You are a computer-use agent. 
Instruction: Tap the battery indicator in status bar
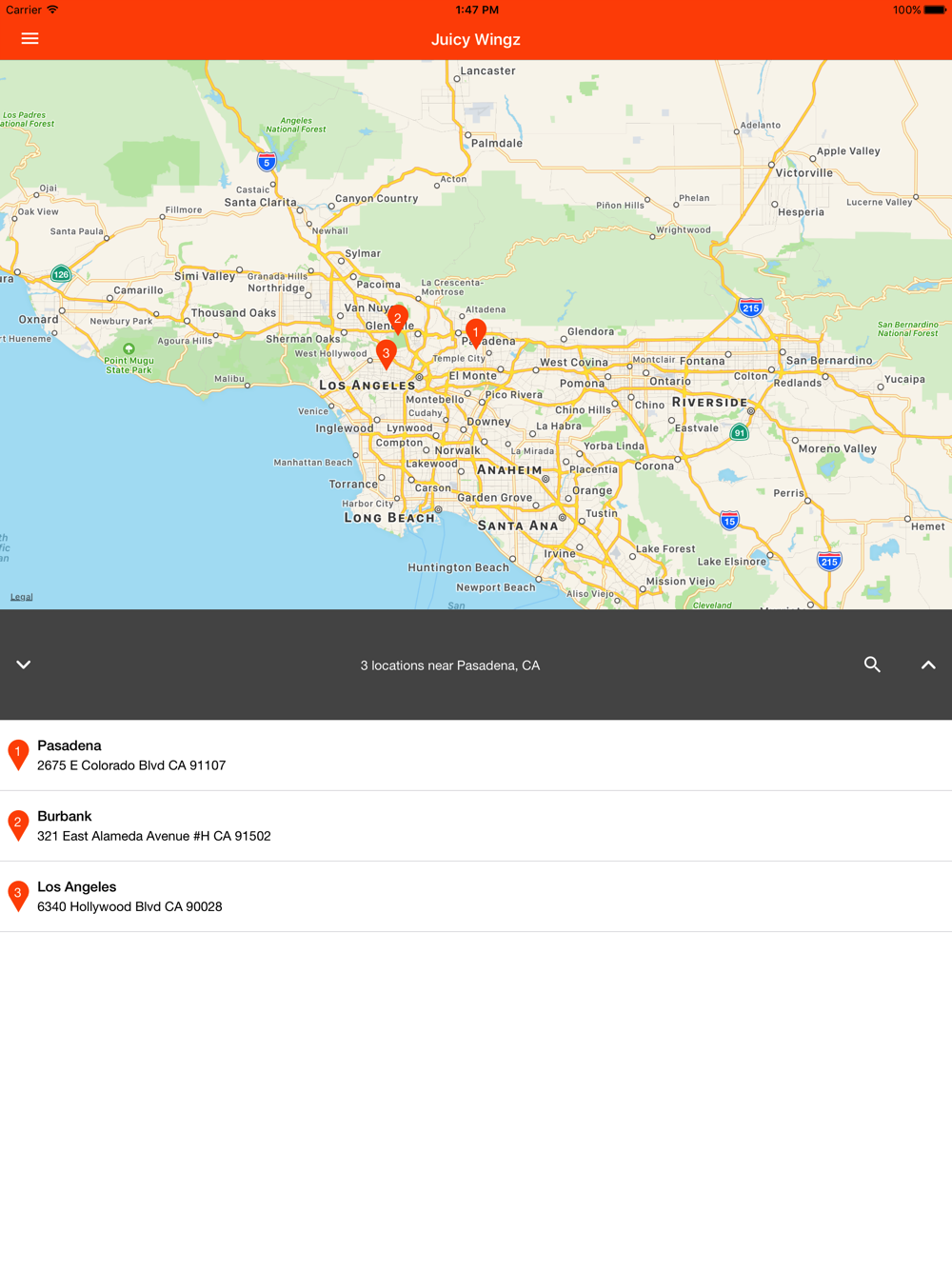coord(935,10)
